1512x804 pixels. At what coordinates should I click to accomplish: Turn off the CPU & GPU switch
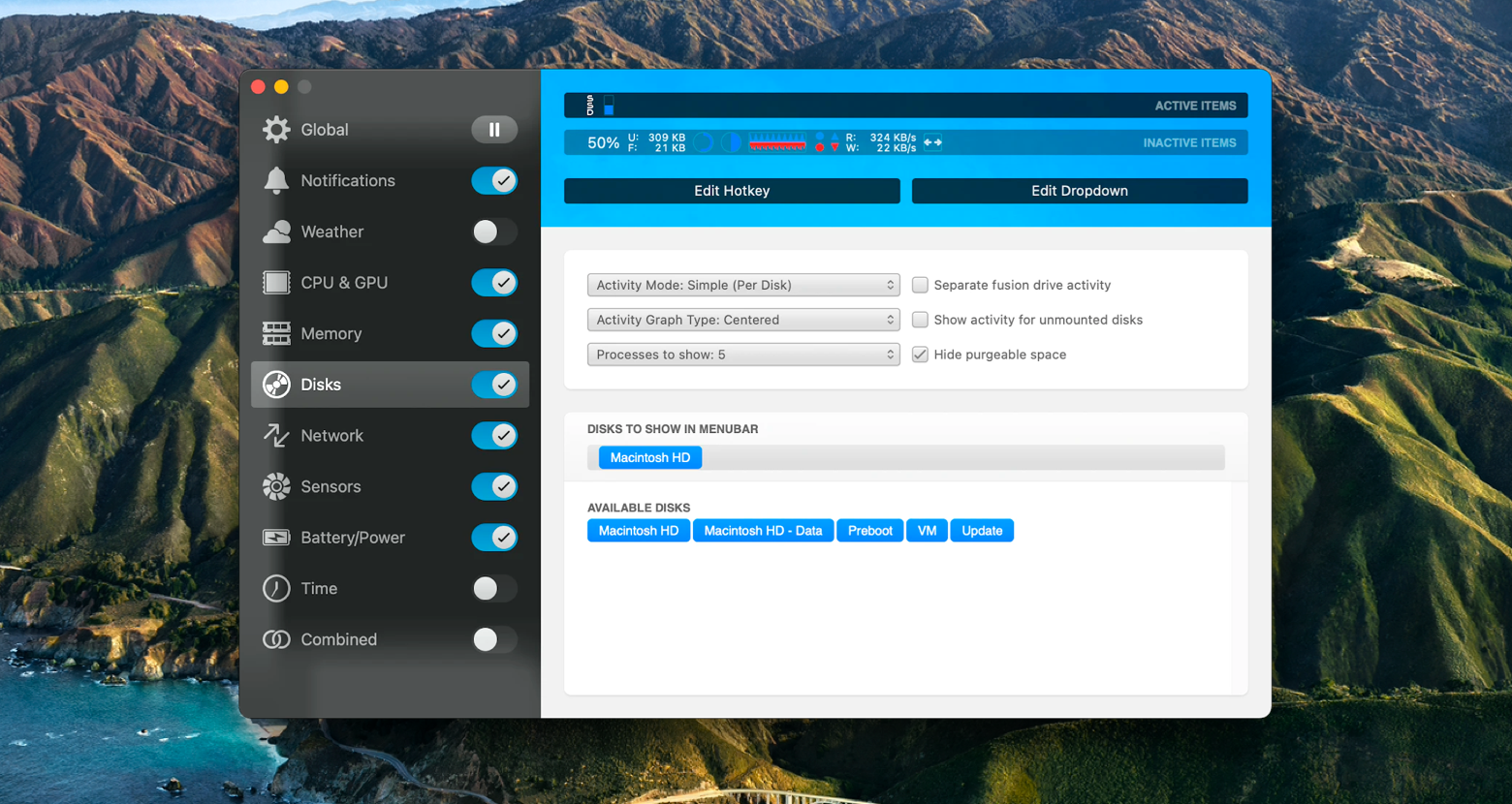[x=494, y=283]
